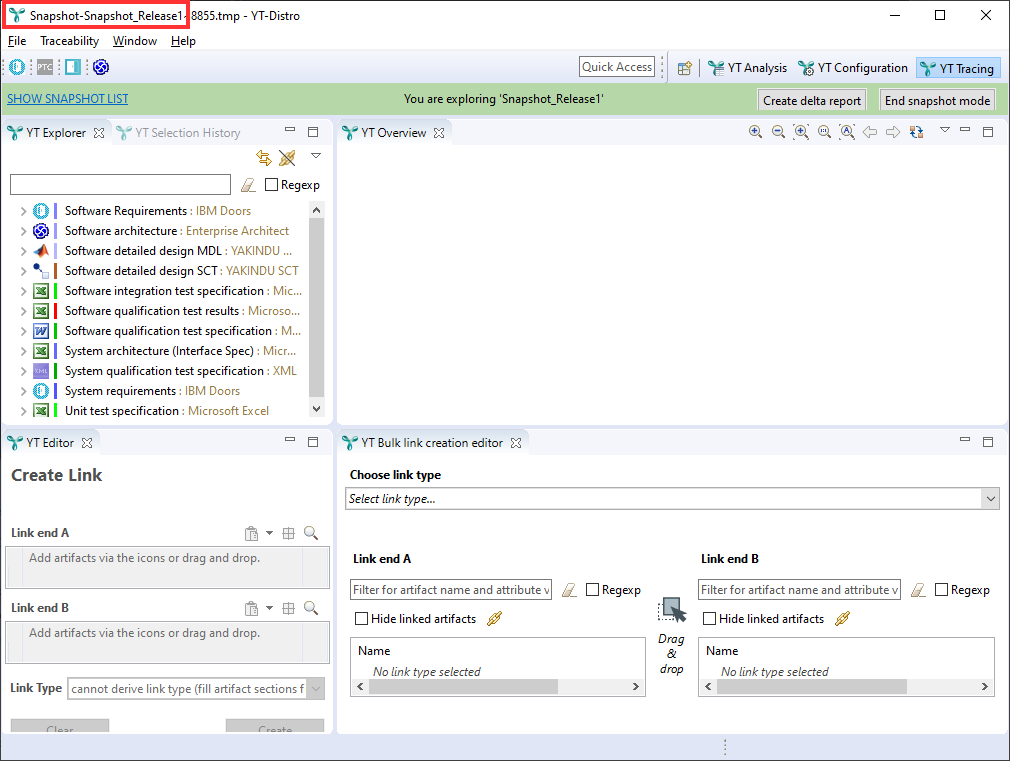This screenshot has height=761, width=1010.
Task: Expand the Software architecture tree node
Action: tap(23, 231)
